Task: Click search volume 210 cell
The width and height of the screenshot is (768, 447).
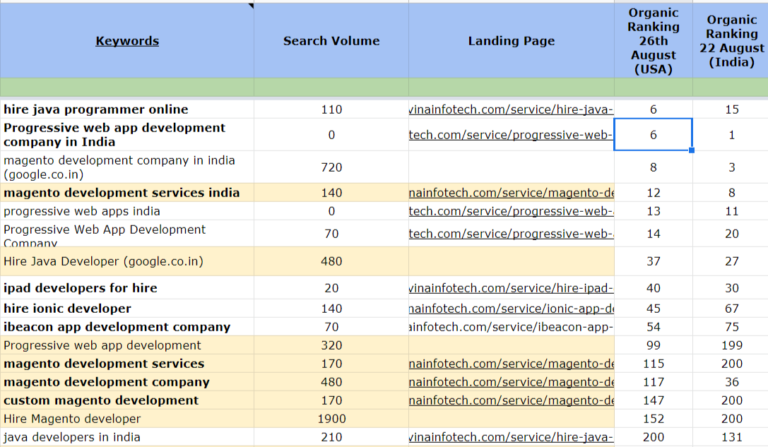Action: pyautogui.click(x=331, y=437)
